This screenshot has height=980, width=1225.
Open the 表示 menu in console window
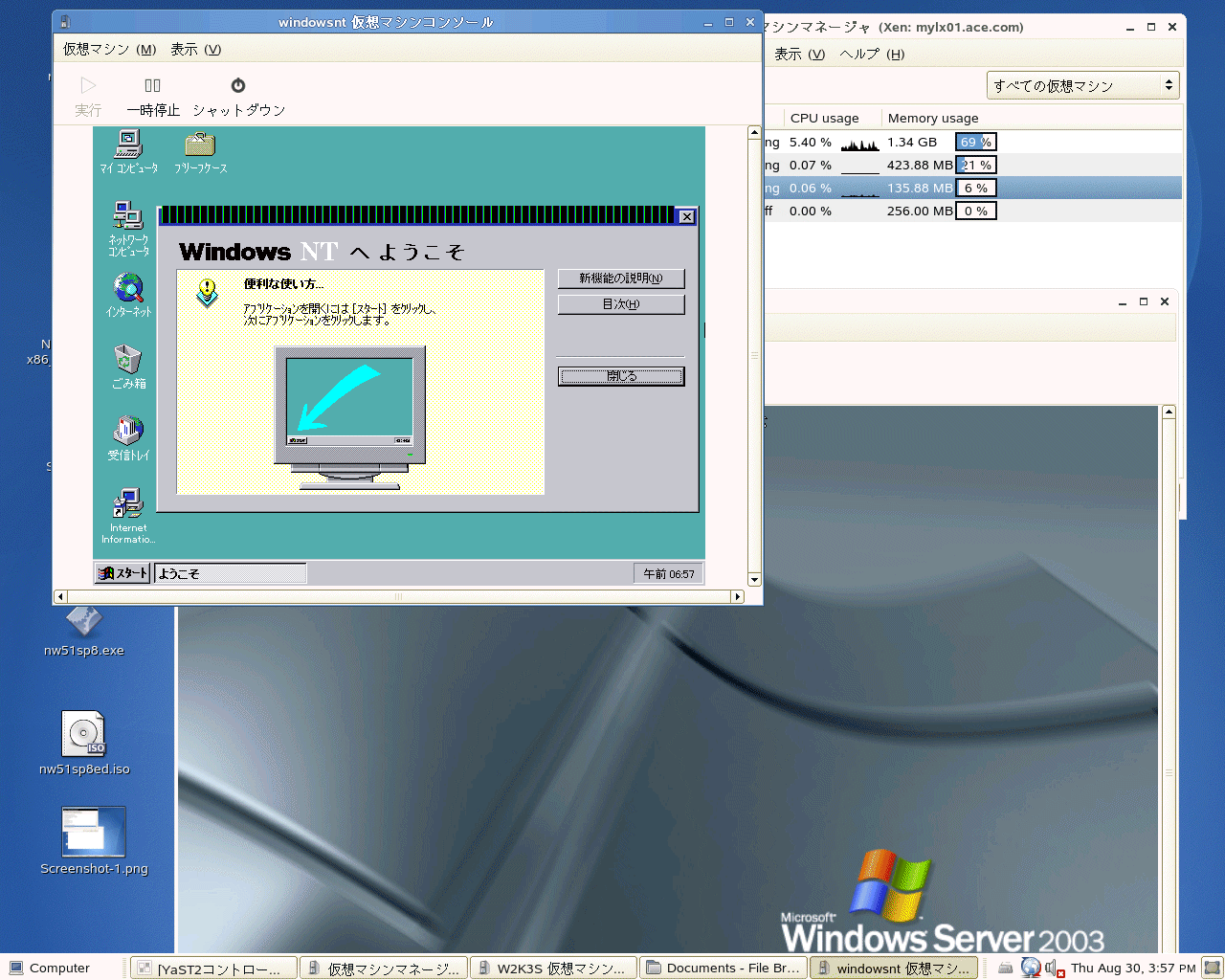click(x=195, y=50)
